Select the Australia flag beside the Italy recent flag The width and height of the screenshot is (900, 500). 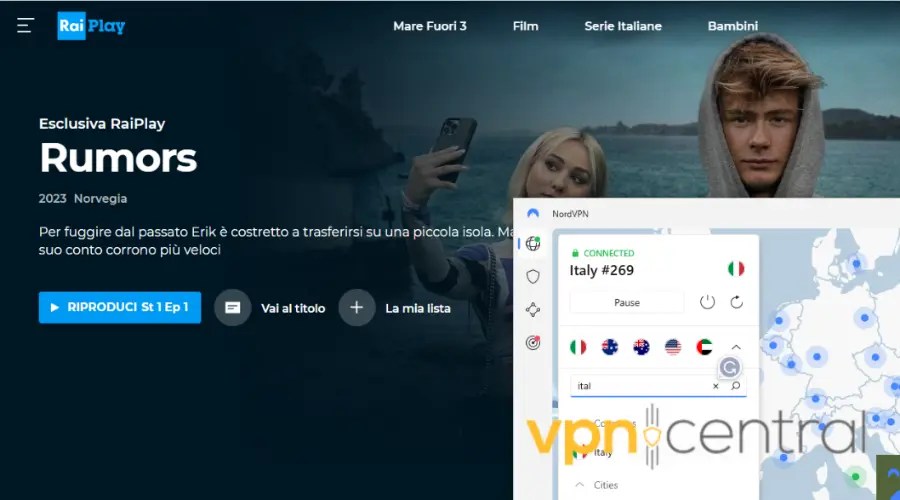point(610,347)
